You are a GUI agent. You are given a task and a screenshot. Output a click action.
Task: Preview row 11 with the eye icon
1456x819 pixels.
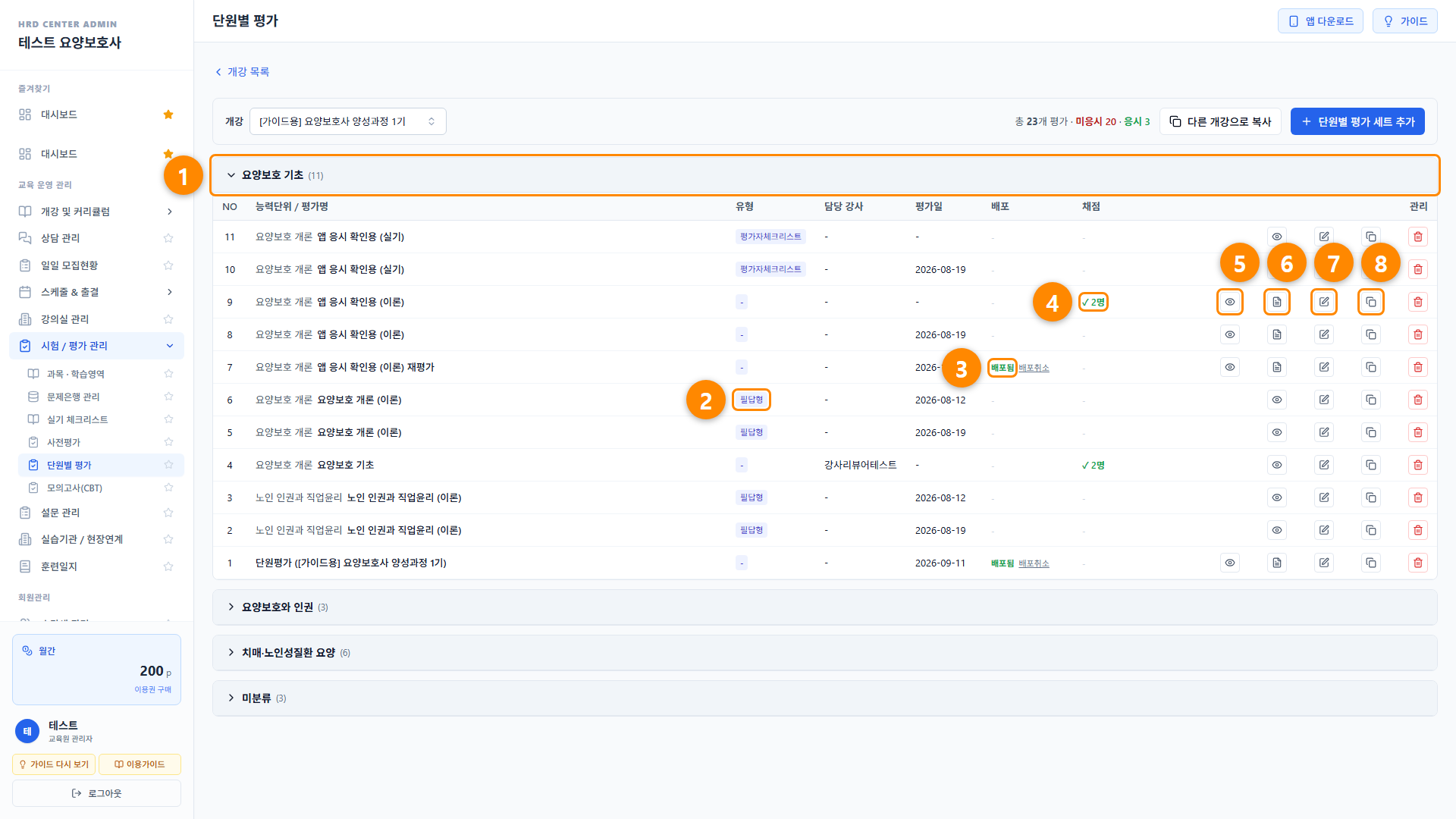(x=1276, y=237)
